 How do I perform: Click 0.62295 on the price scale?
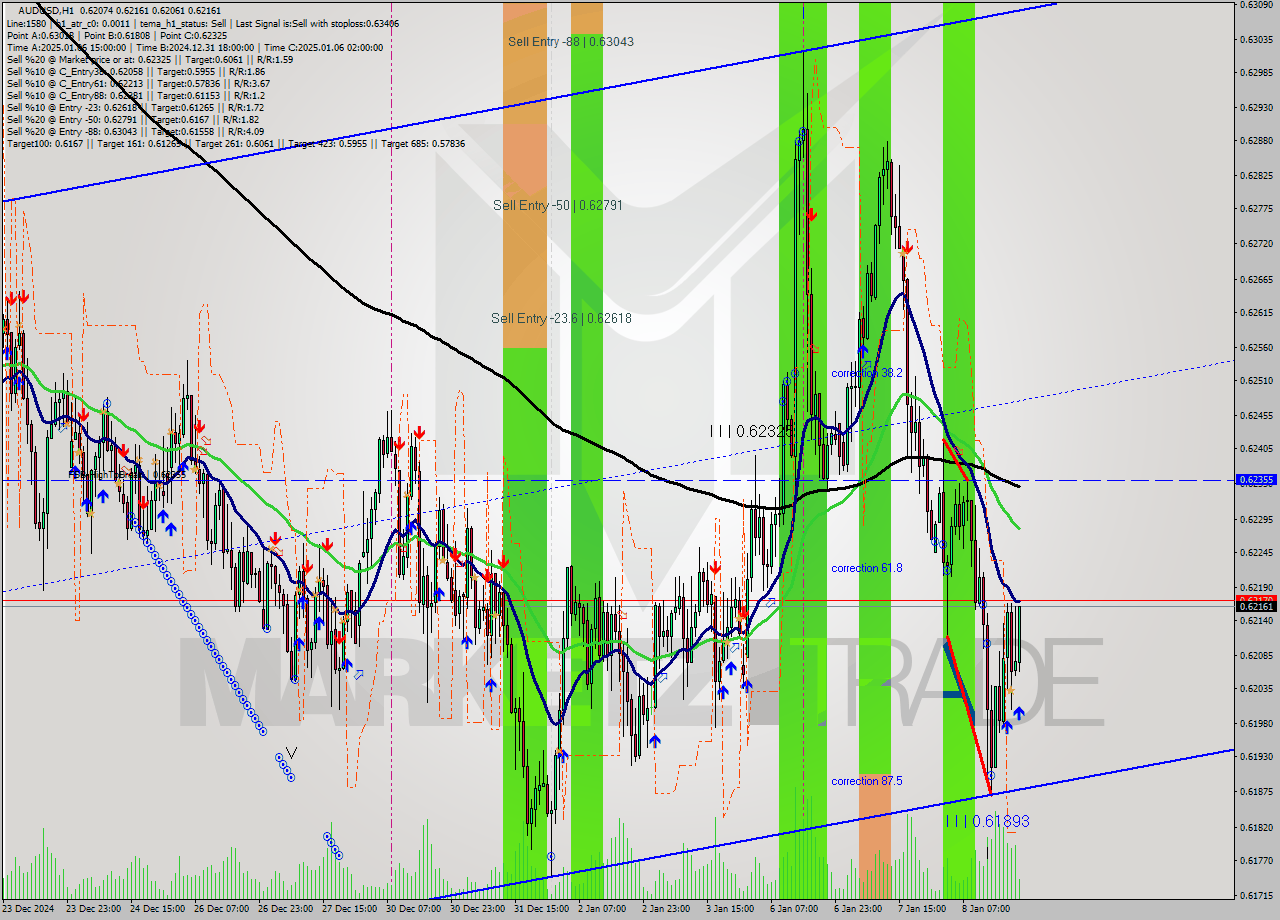coord(1257,519)
